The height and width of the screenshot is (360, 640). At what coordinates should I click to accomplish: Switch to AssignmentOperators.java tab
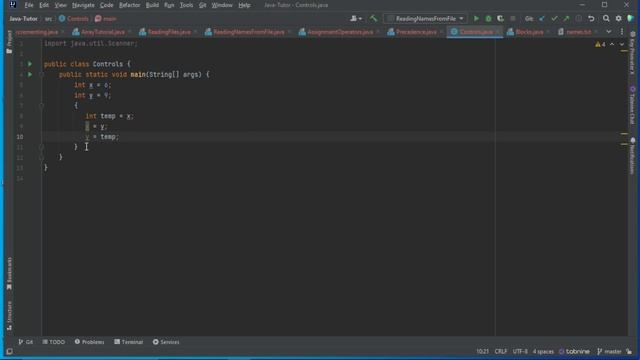[340, 32]
